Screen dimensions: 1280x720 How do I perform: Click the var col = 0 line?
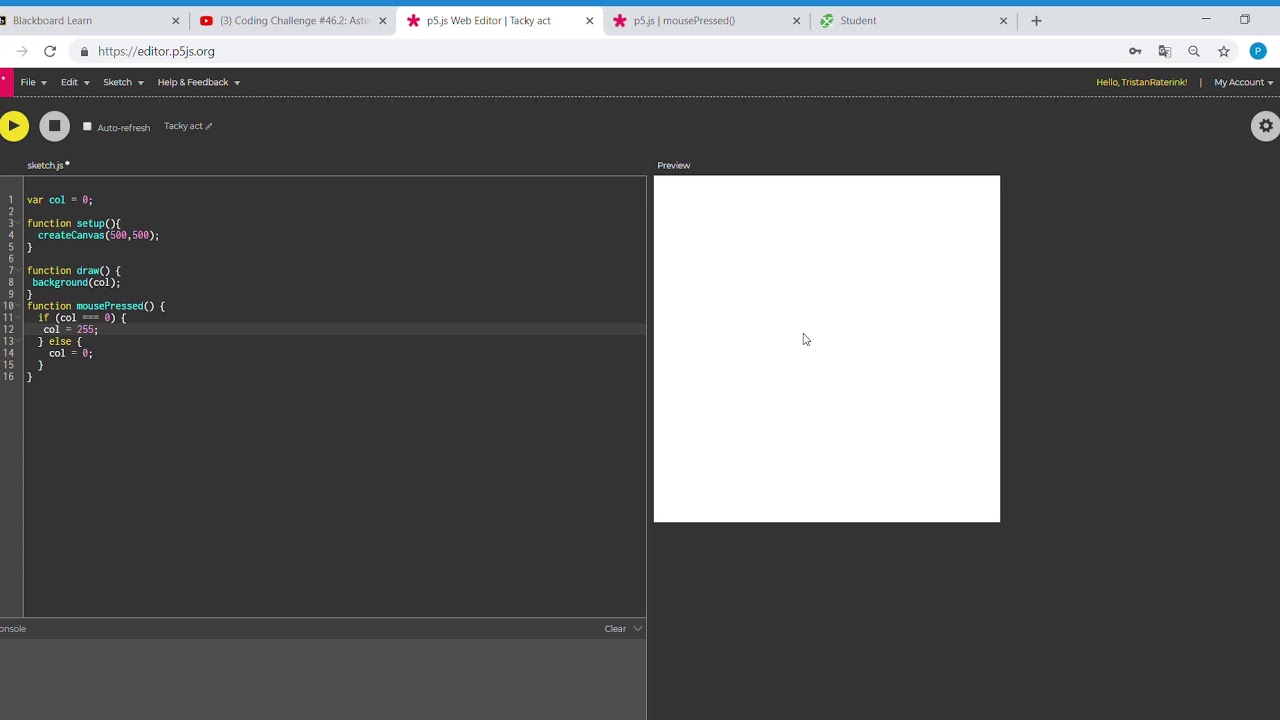coord(60,200)
